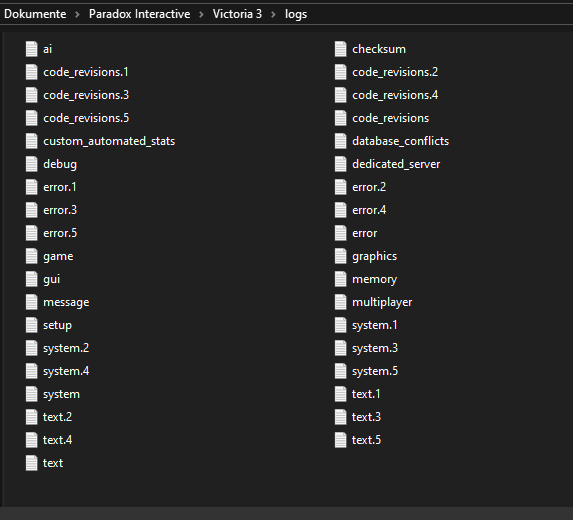
Task: Navigate to Victoria 3 breadcrumb folder
Action: 238,14
